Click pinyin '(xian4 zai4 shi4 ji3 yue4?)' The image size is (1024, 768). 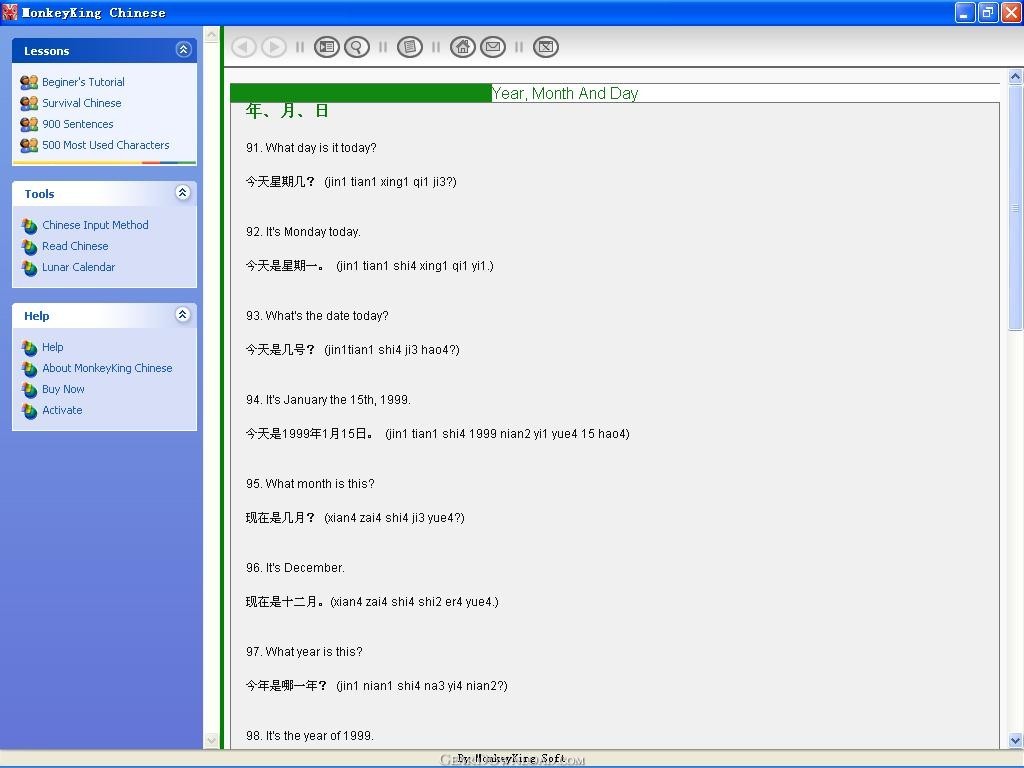click(394, 518)
